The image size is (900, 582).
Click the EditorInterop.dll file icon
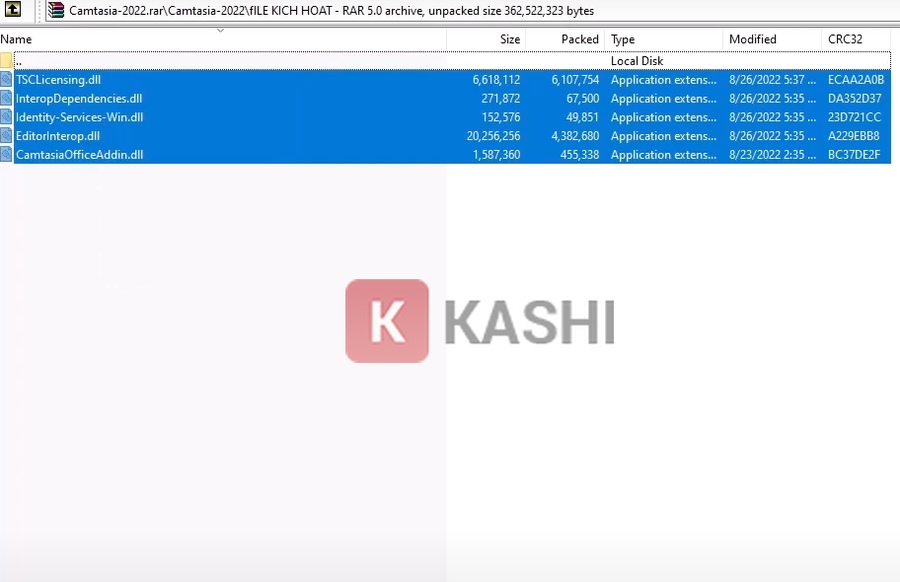(x=7, y=136)
